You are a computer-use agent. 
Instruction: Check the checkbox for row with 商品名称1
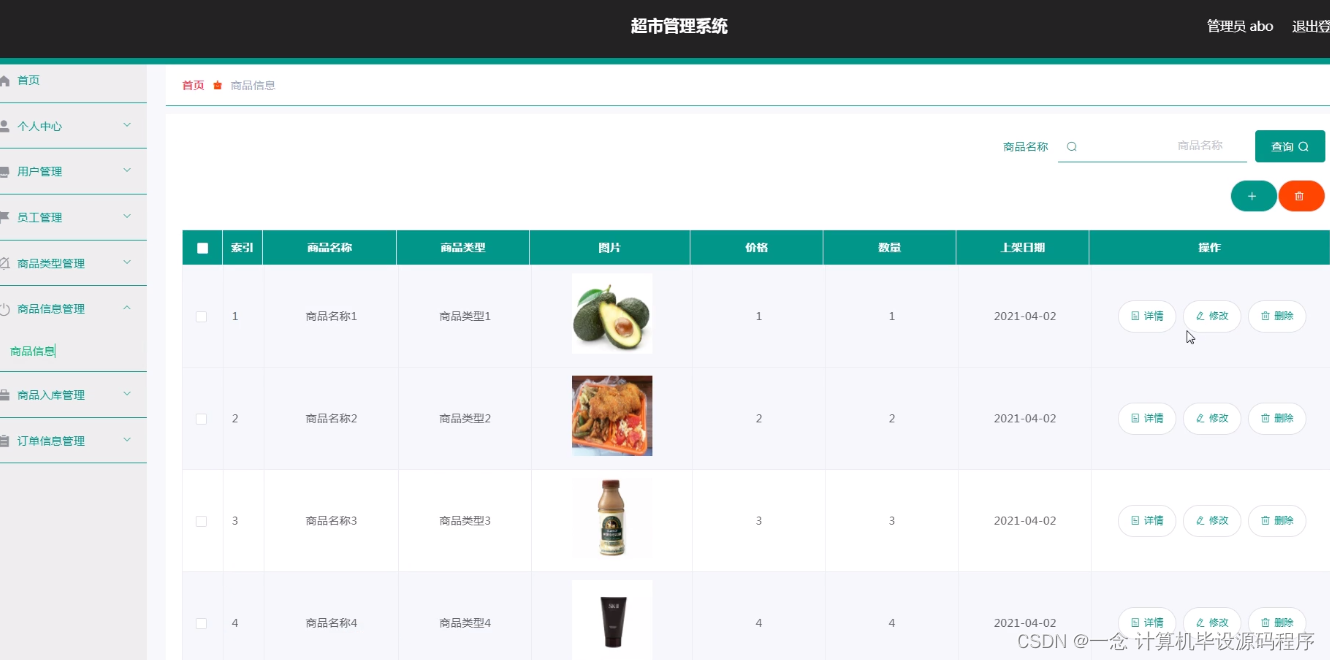(x=201, y=315)
